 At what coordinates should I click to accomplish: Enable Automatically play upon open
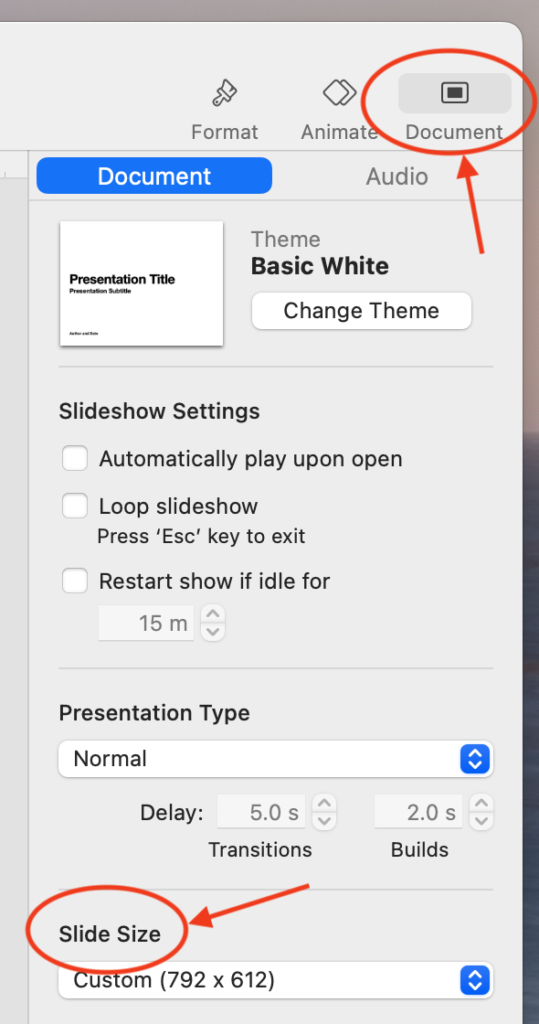click(x=75, y=458)
